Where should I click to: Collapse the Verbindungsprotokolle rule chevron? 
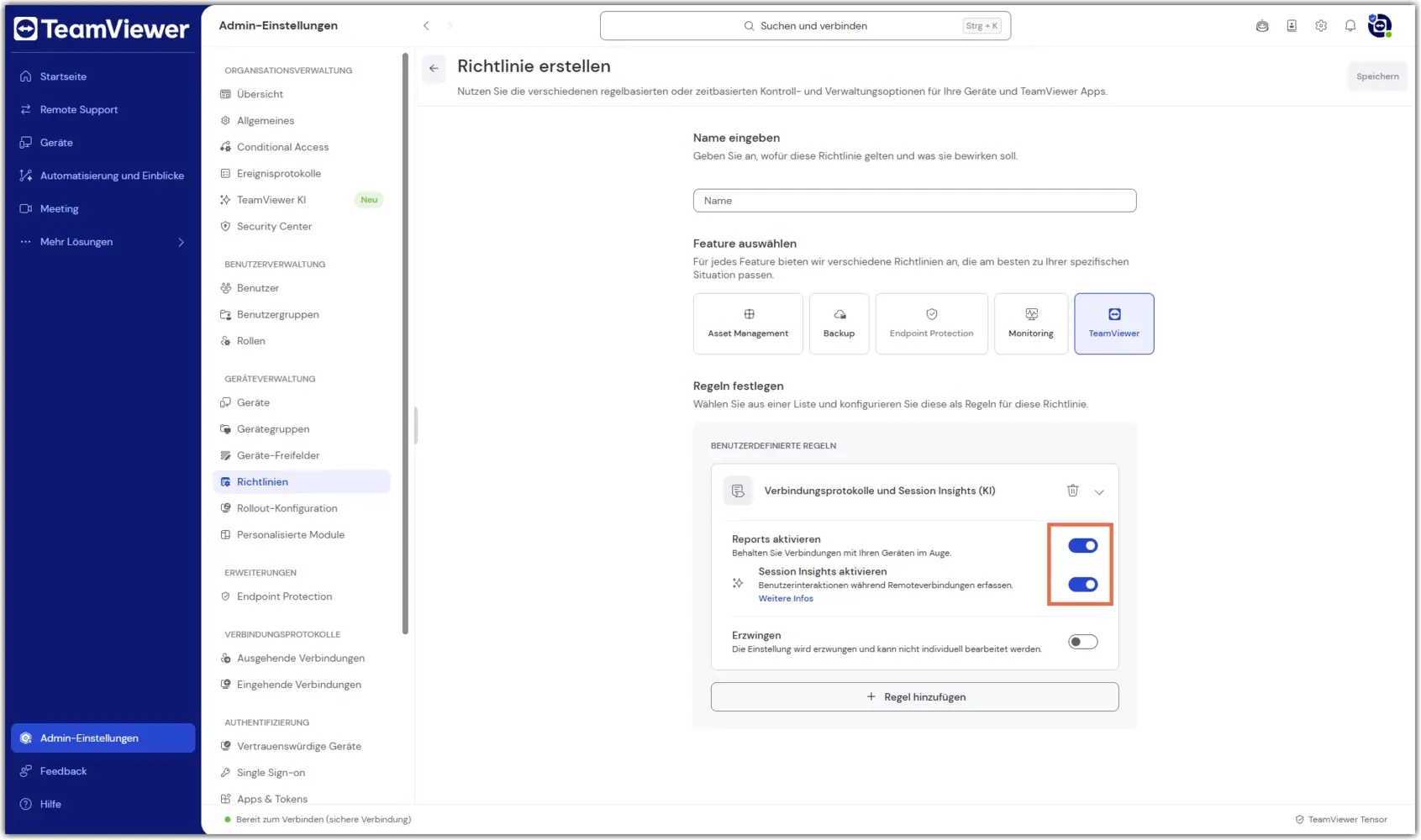coord(1099,492)
